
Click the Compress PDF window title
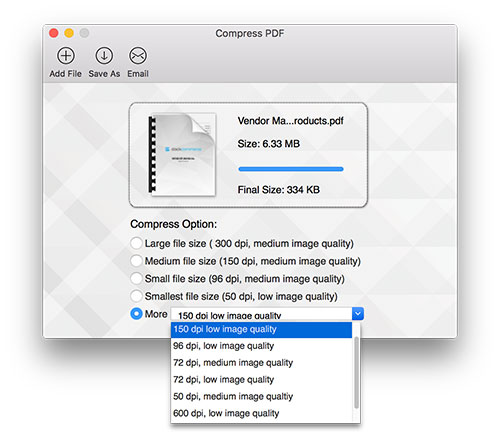(250, 33)
